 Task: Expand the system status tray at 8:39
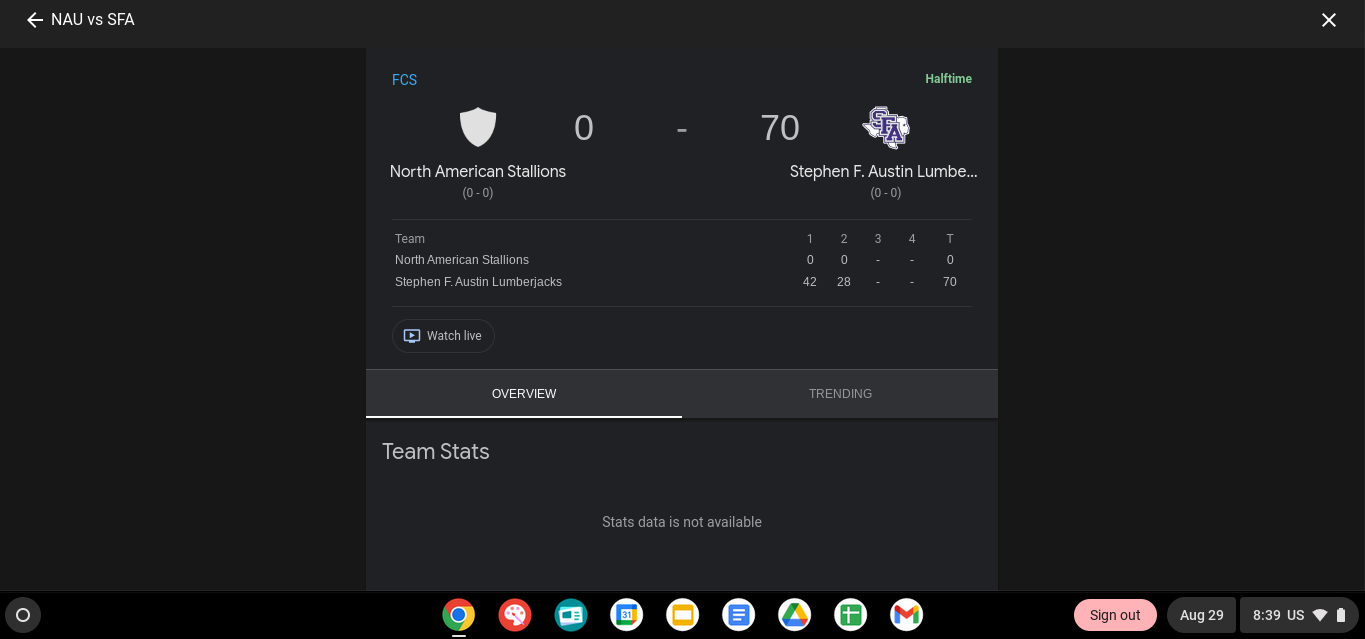point(1299,615)
